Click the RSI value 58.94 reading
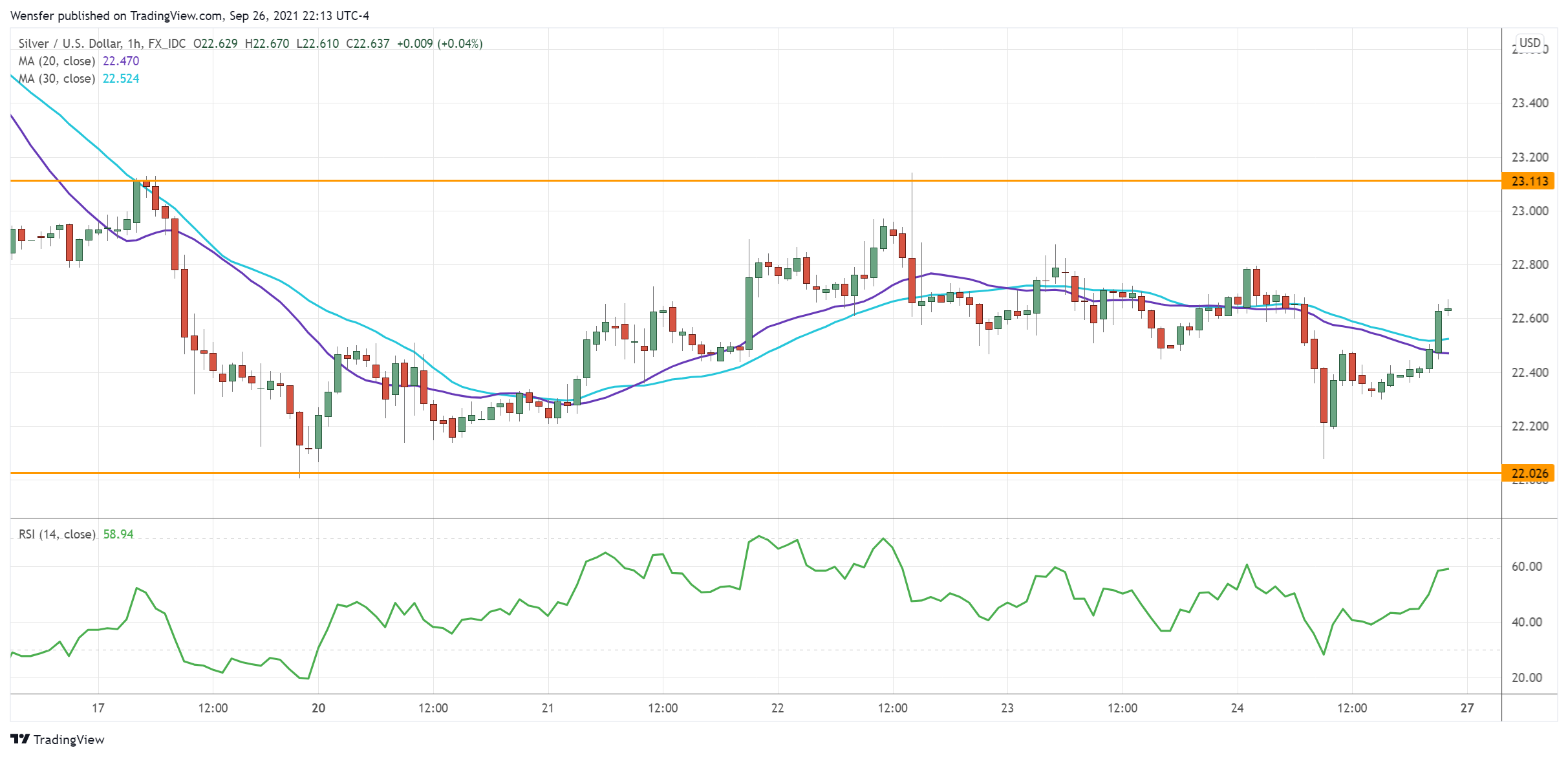Screen dimensions: 1568x757 pos(118,534)
